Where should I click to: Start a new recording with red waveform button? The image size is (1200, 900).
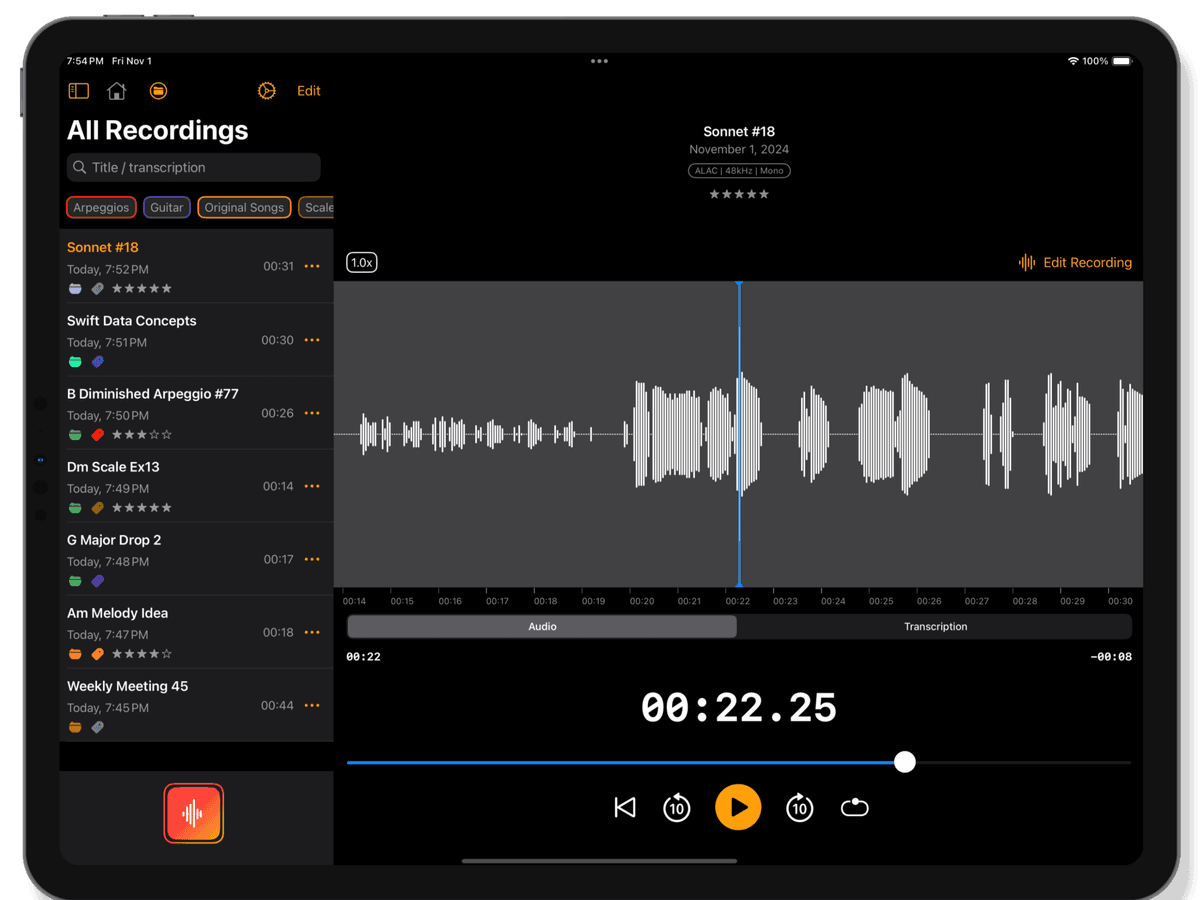tap(193, 814)
